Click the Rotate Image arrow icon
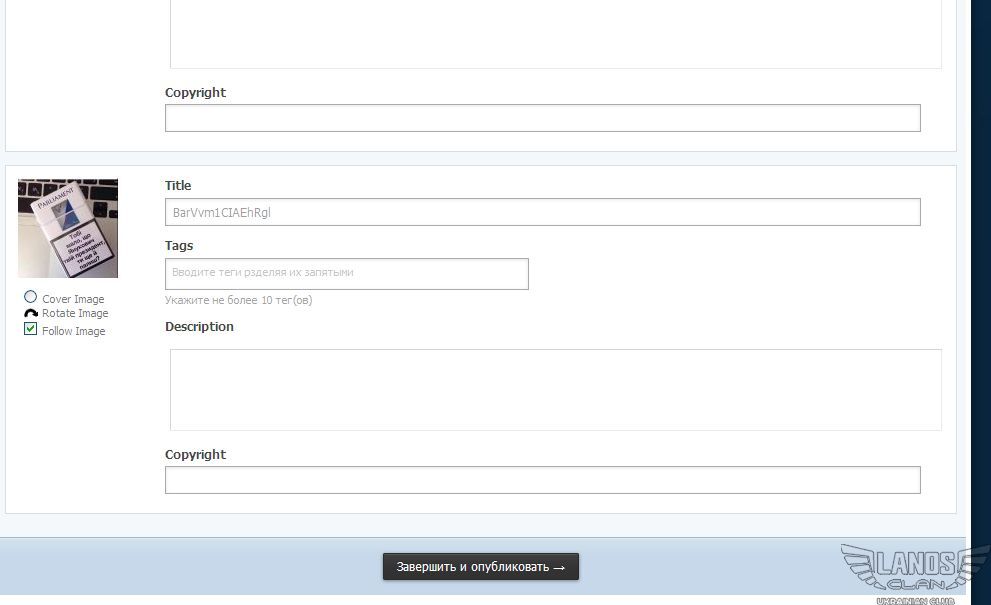 (x=31, y=313)
